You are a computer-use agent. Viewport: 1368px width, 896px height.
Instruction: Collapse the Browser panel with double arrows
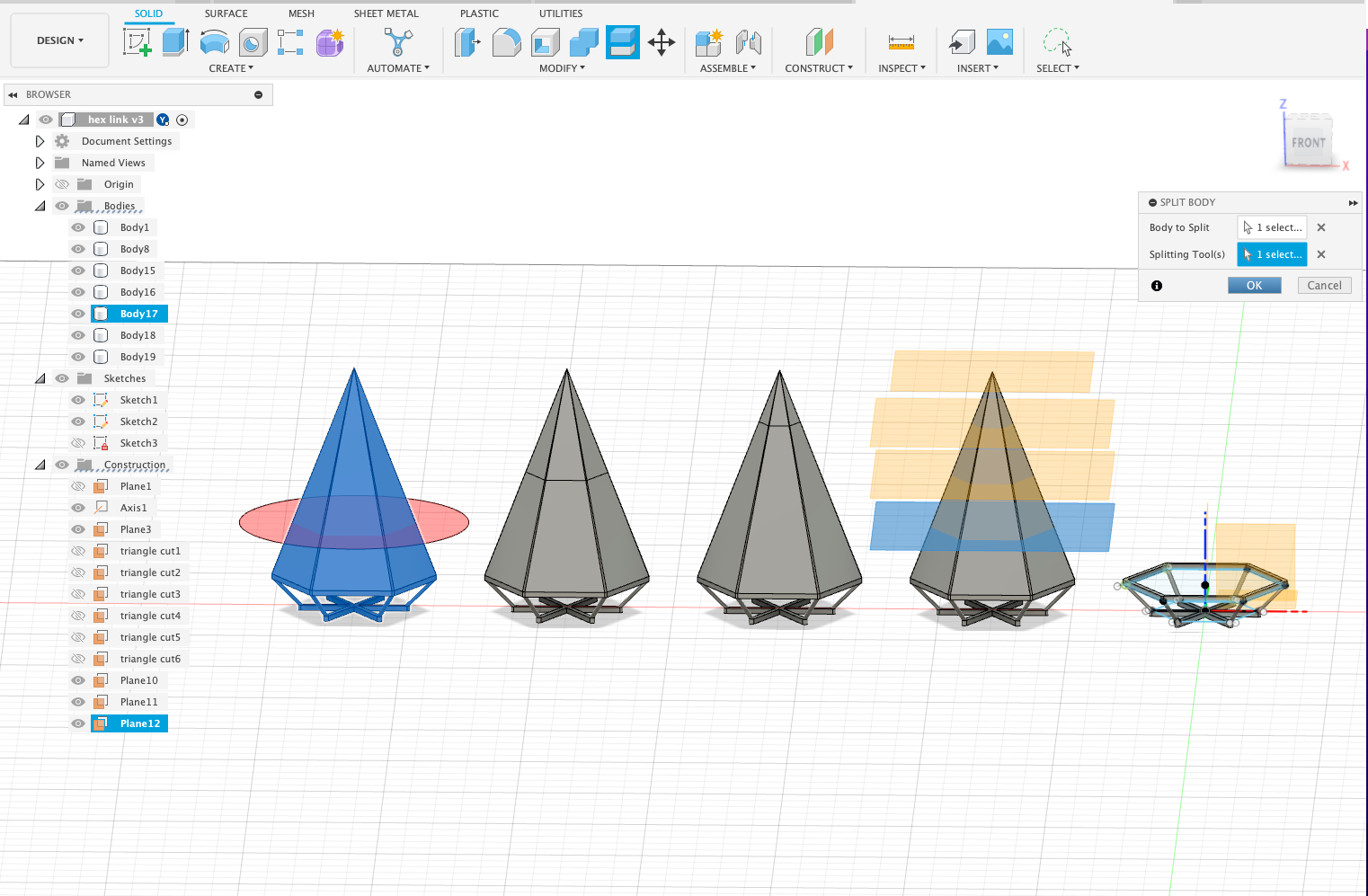13,94
